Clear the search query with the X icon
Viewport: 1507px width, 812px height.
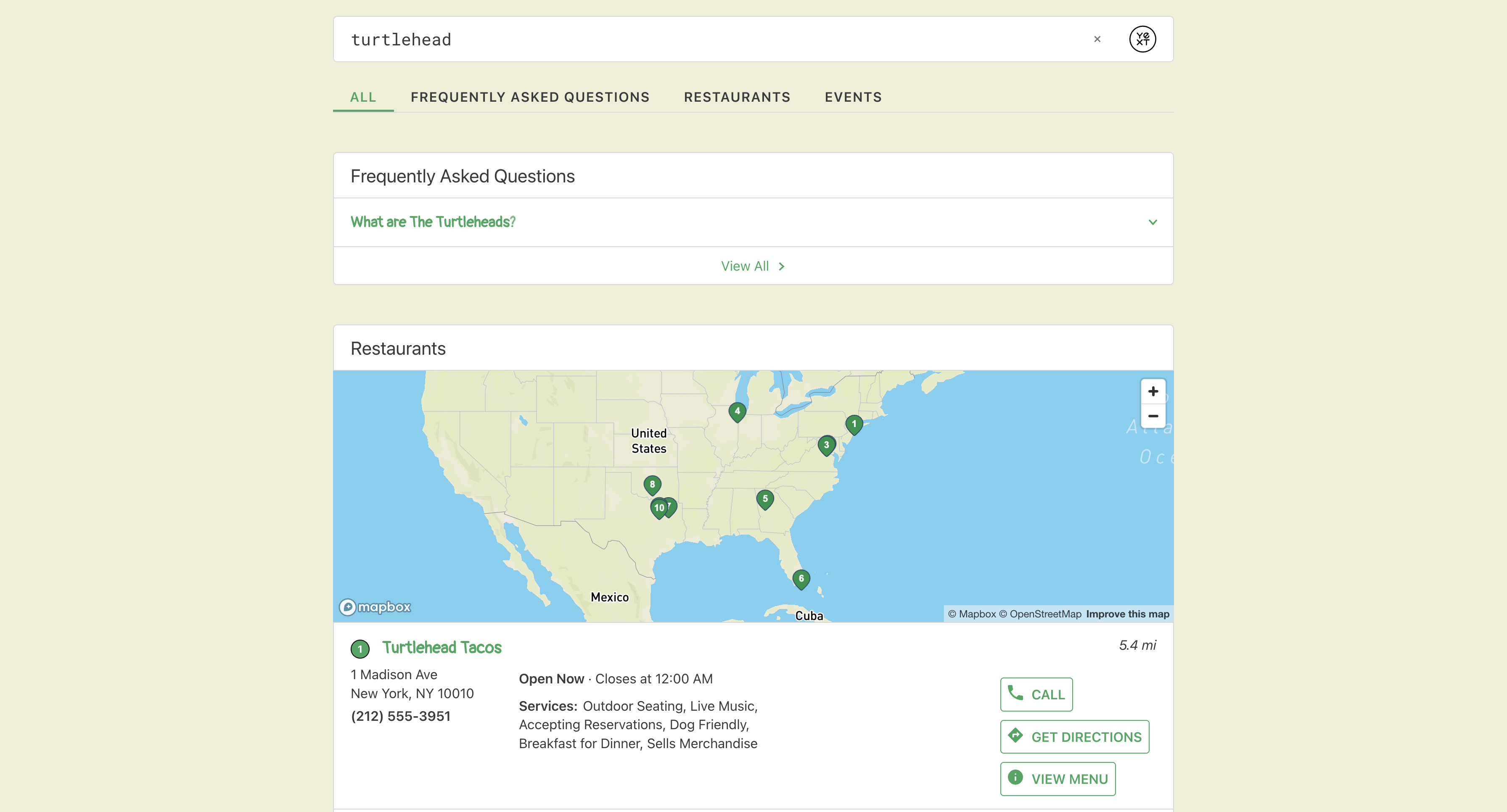tap(1097, 39)
